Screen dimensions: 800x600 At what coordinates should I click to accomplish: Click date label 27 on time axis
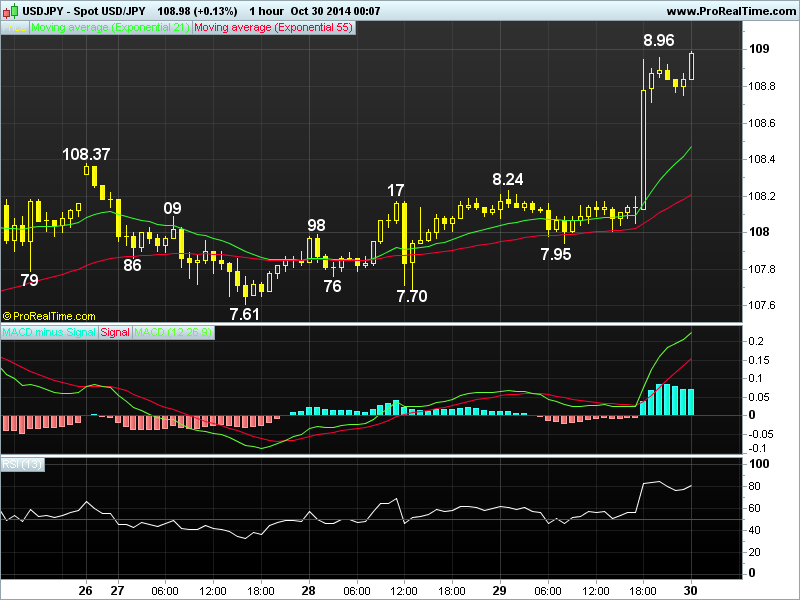(117, 591)
